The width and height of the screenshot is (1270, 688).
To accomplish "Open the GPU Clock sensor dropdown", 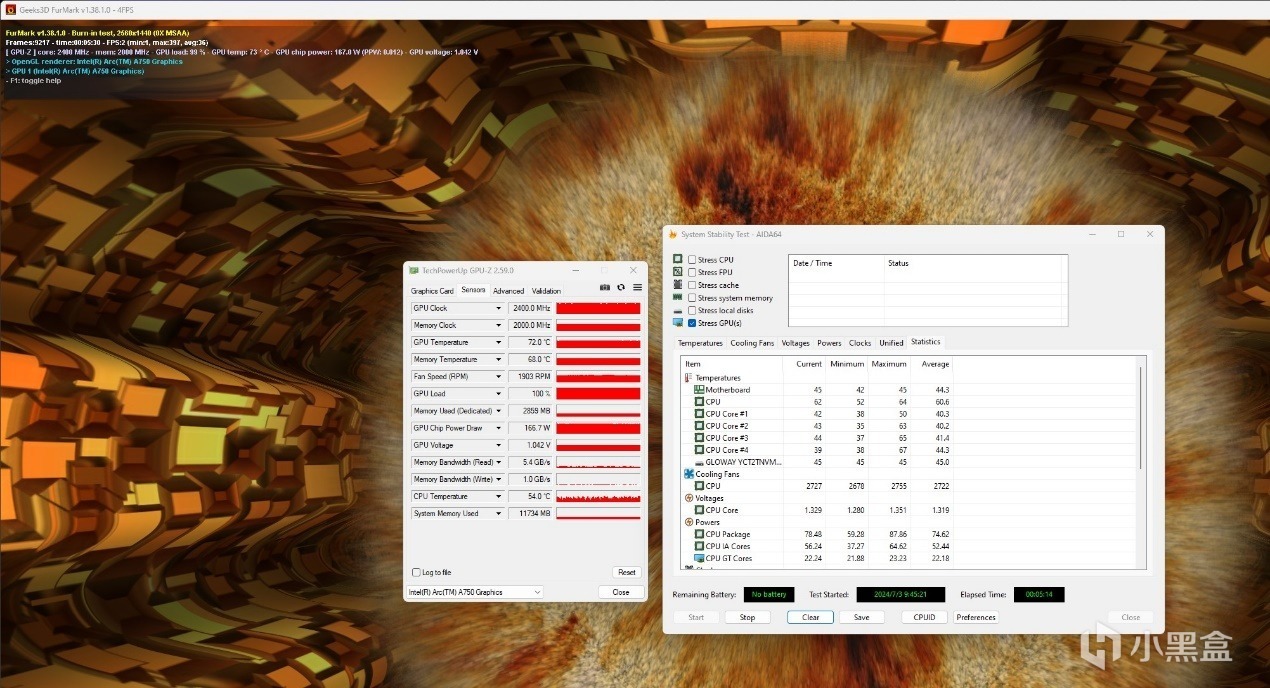I will click(498, 308).
